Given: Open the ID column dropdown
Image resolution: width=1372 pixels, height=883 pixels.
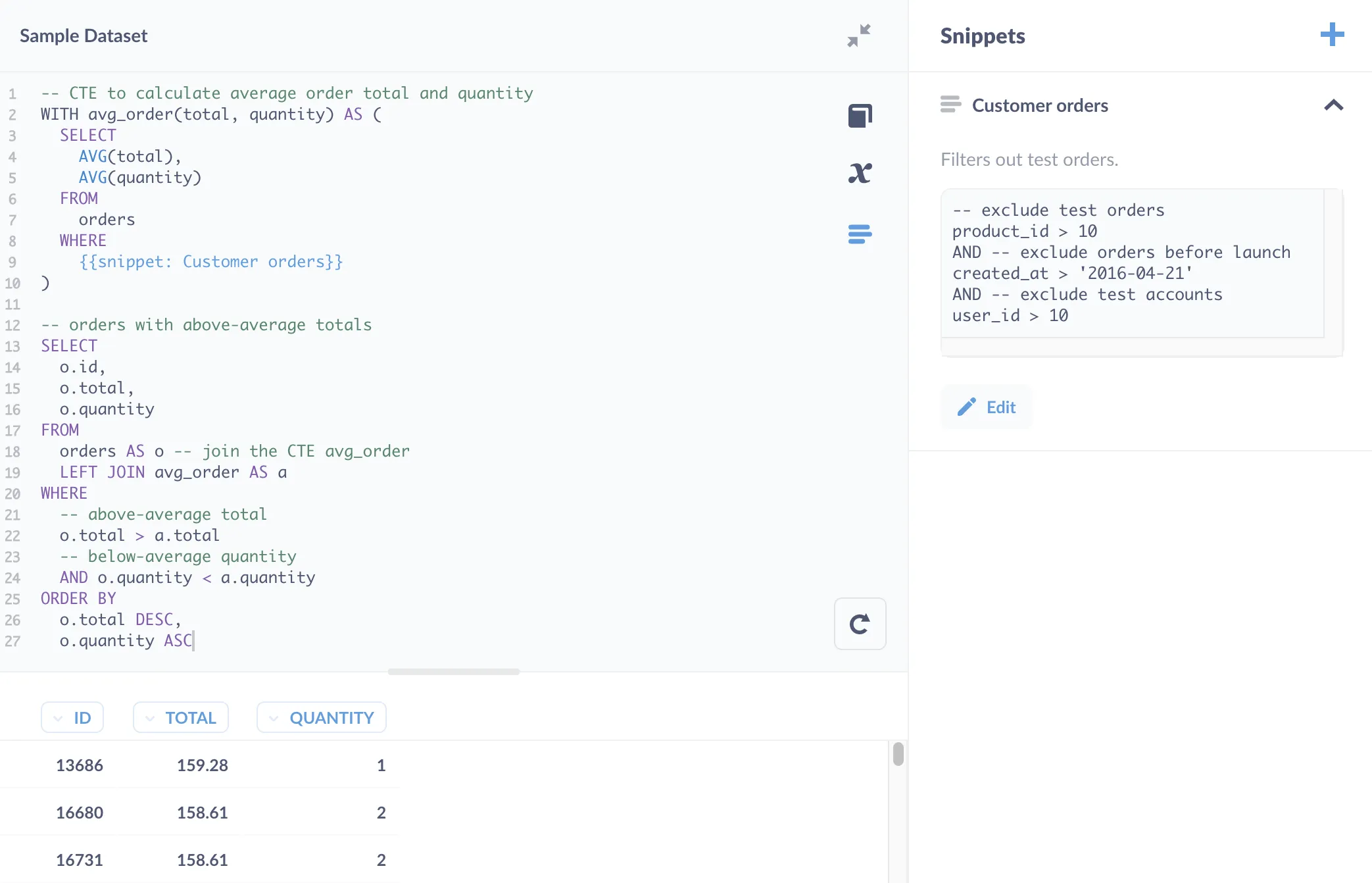Looking at the screenshot, I should [72, 717].
